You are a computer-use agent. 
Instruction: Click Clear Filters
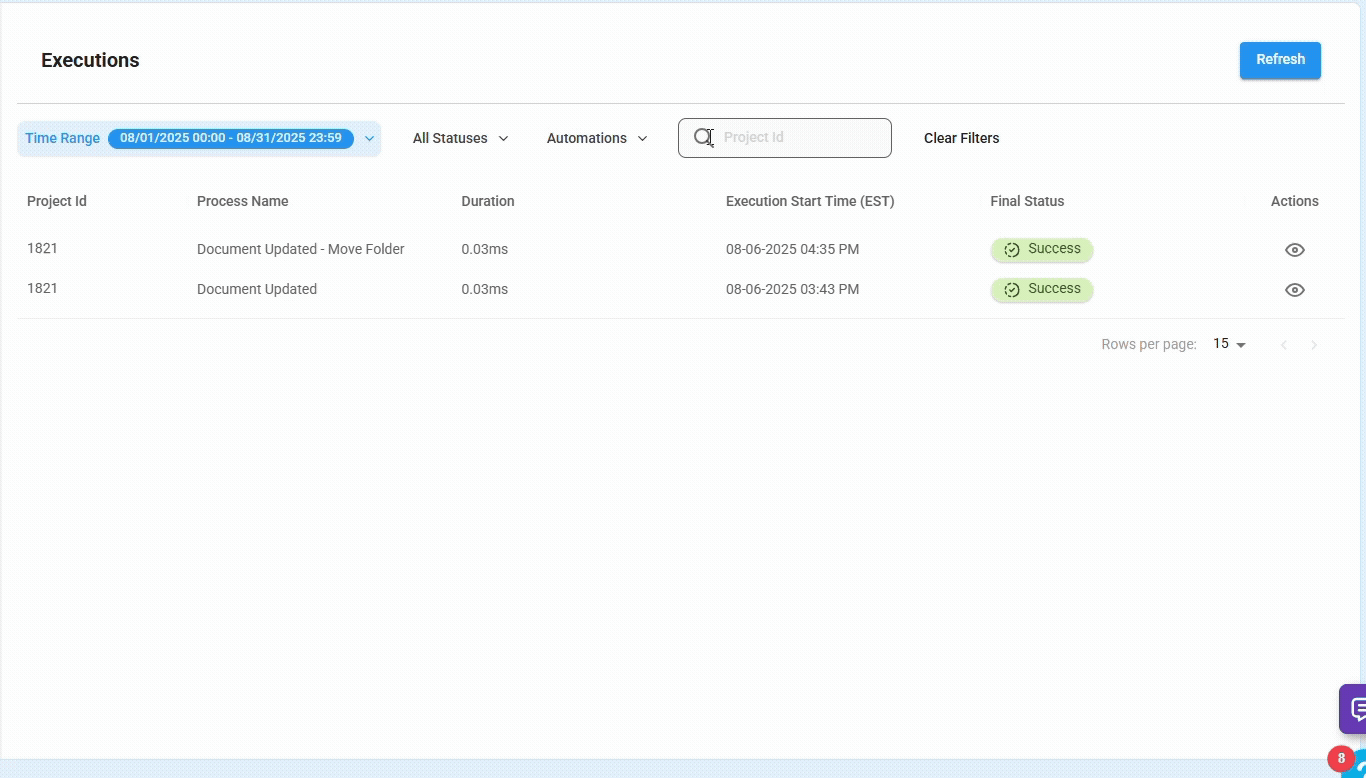[961, 138]
